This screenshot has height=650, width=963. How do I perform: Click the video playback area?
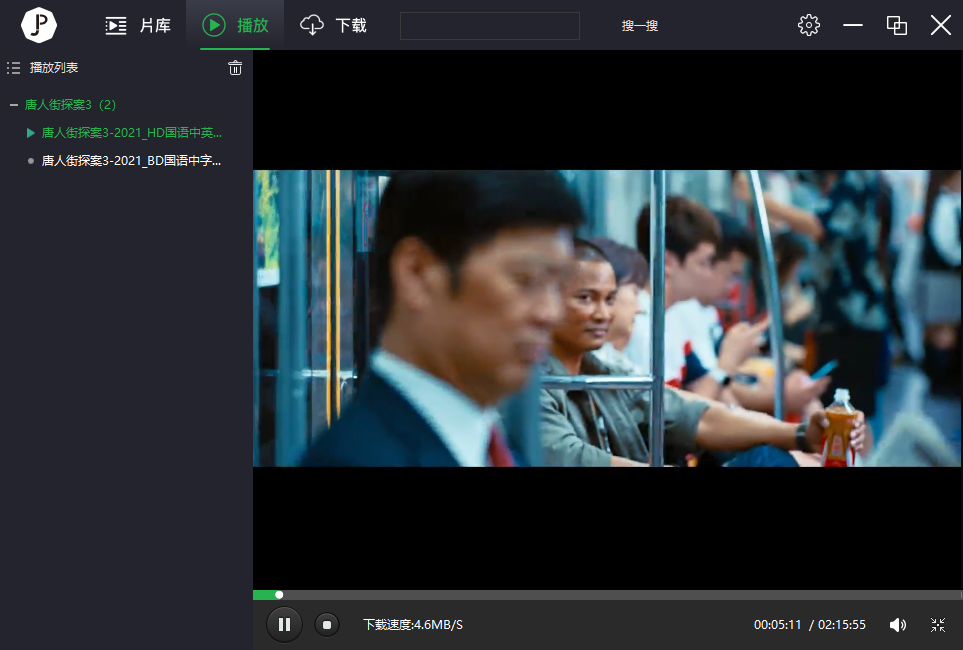pyautogui.click(x=607, y=318)
